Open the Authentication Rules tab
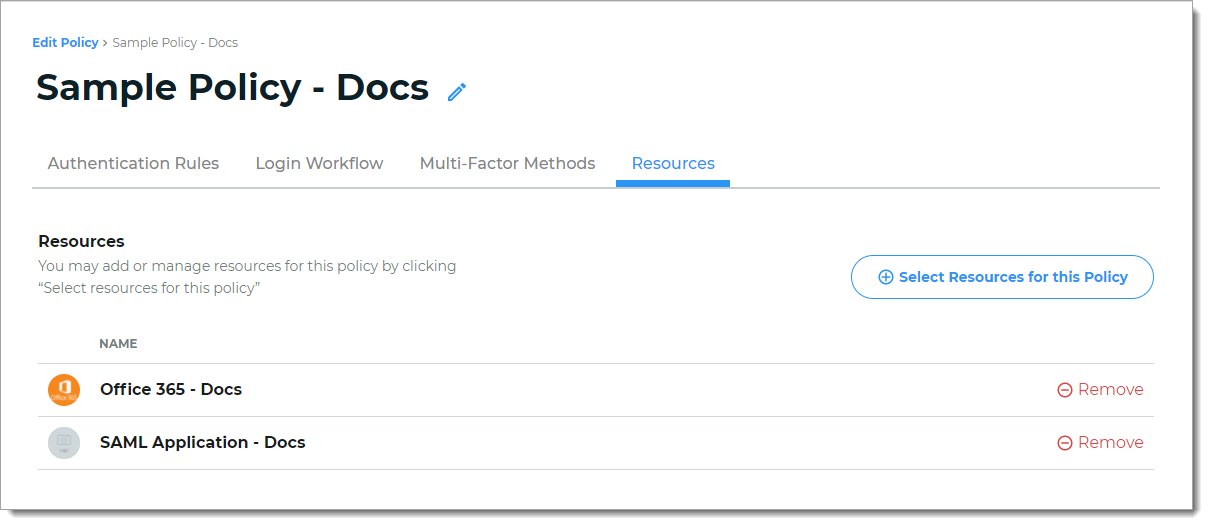 [x=133, y=163]
